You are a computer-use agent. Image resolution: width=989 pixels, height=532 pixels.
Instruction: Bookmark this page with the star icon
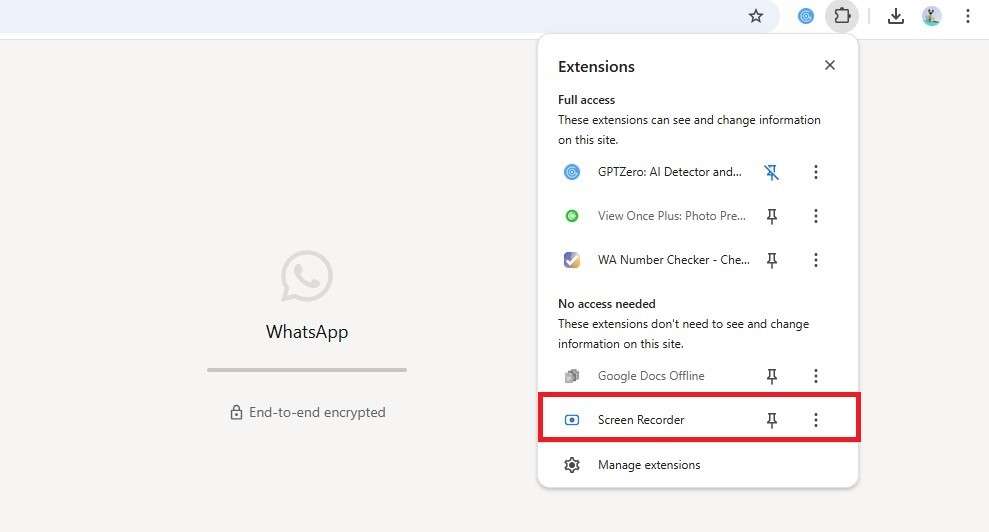coord(756,16)
